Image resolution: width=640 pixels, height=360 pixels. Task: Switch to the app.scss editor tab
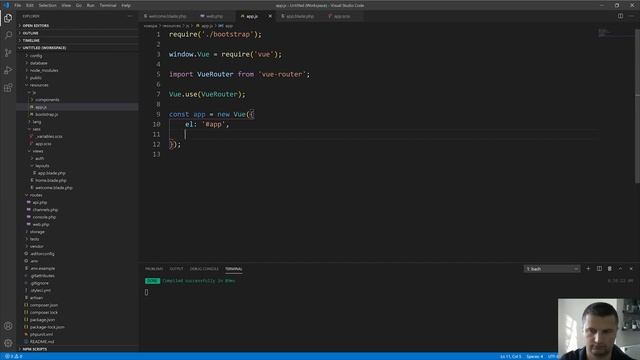coord(342,16)
